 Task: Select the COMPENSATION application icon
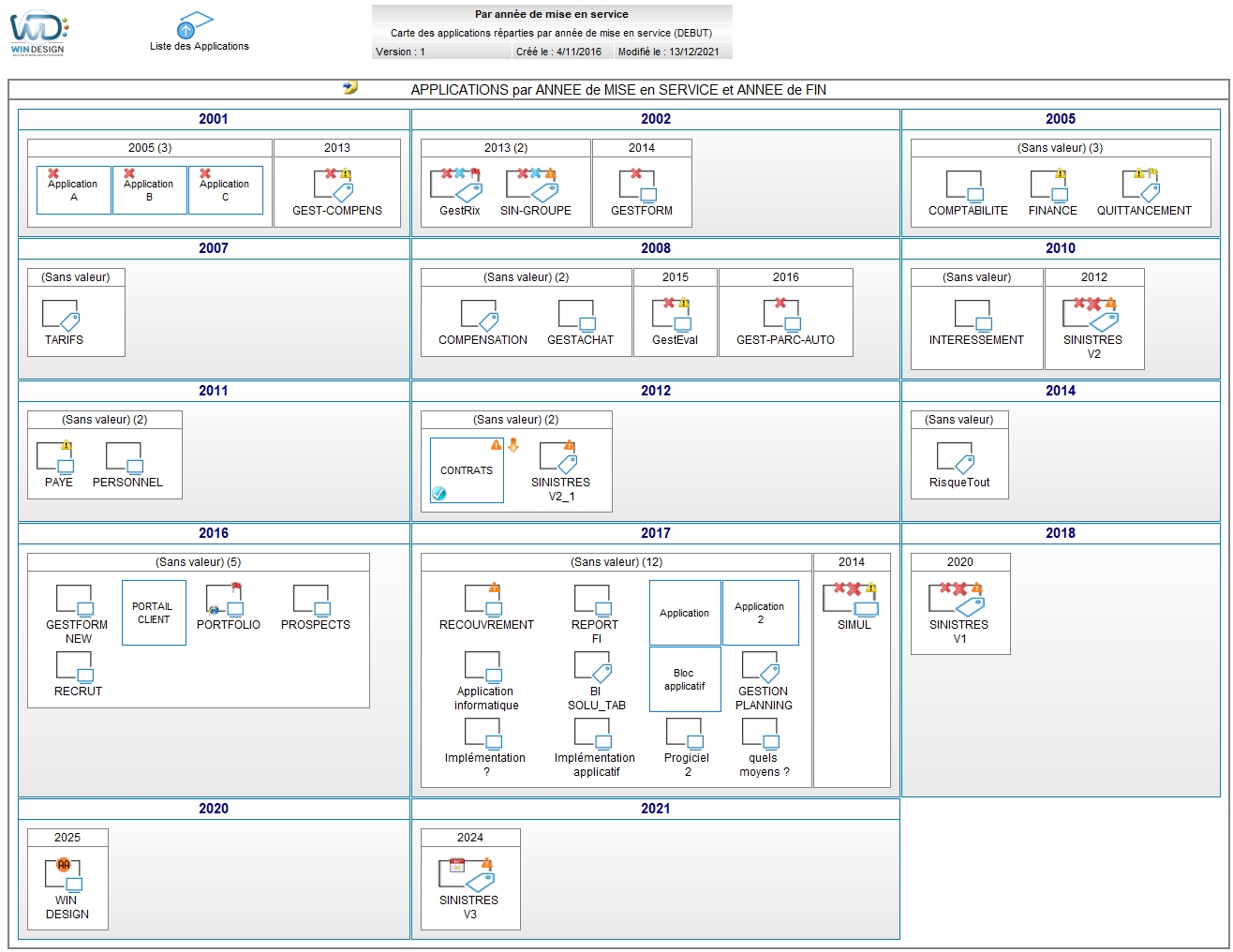point(481,315)
